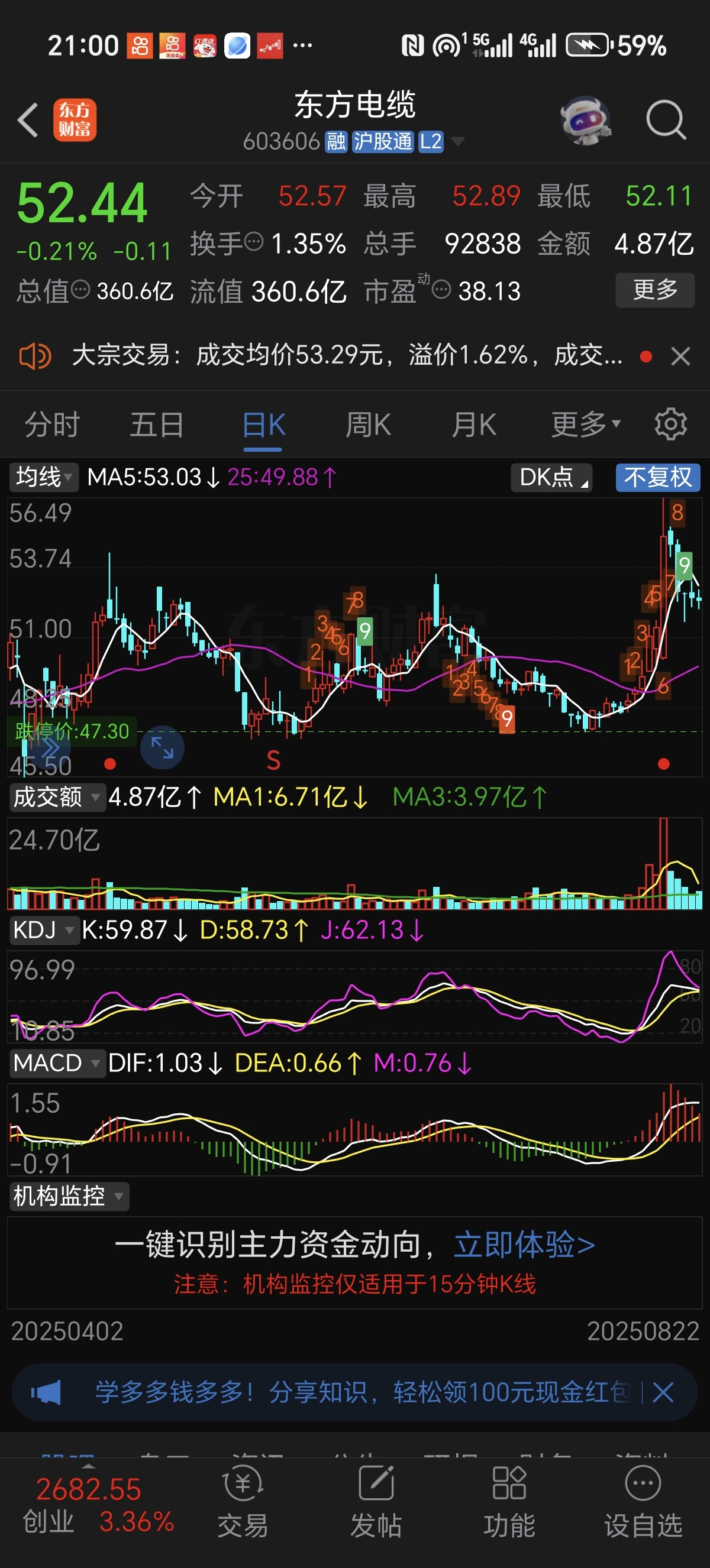The width and height of the screenshot is (710, 1568).
Task: Open the 东方财富 logo icon
Action: (x=75, y=120)
